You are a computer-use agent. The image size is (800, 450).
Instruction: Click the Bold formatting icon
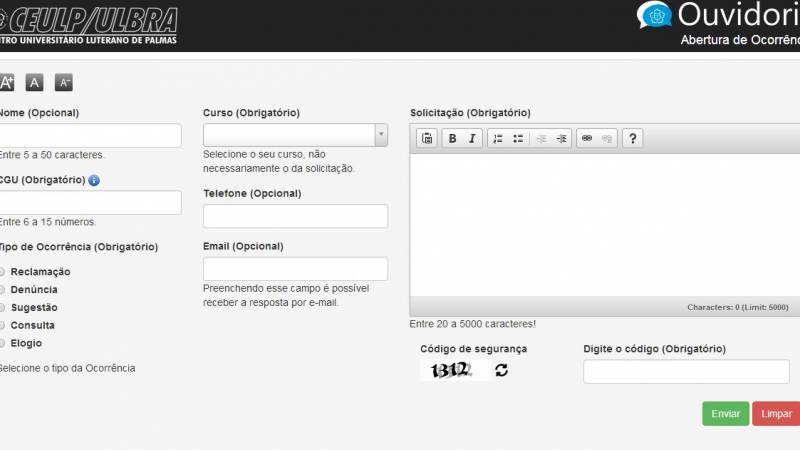coord(452,139)
